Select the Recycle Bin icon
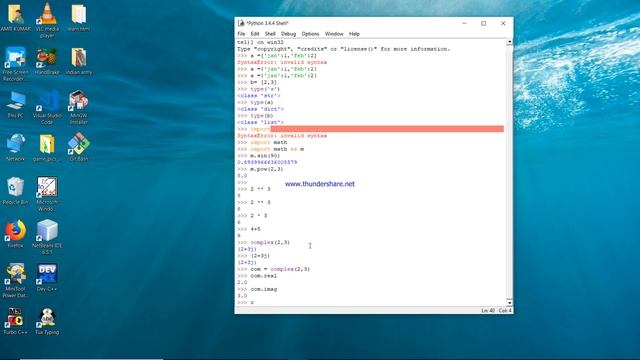This screenshot has width=640, height=360. [x=16, y=191]
